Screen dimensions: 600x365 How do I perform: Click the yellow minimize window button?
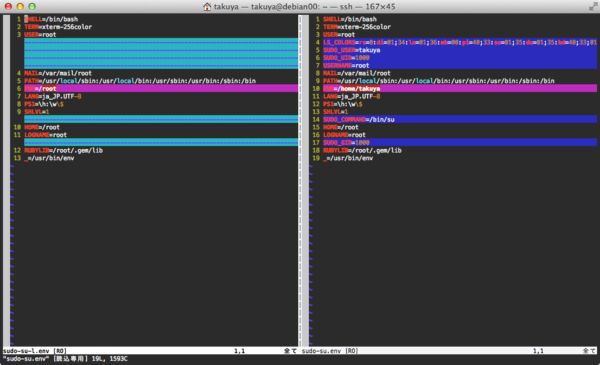coord(20,6)
